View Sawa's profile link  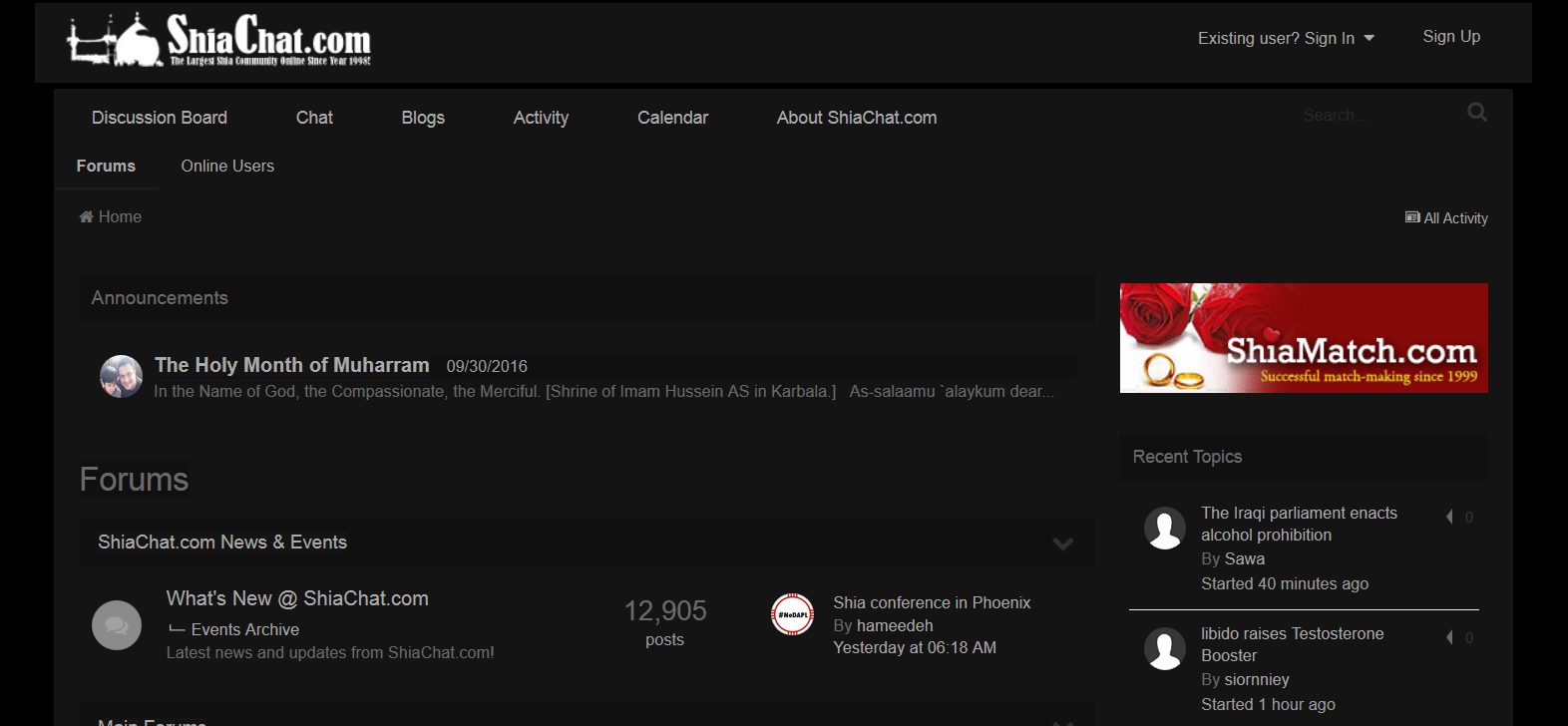click(x=1245, y=558)
